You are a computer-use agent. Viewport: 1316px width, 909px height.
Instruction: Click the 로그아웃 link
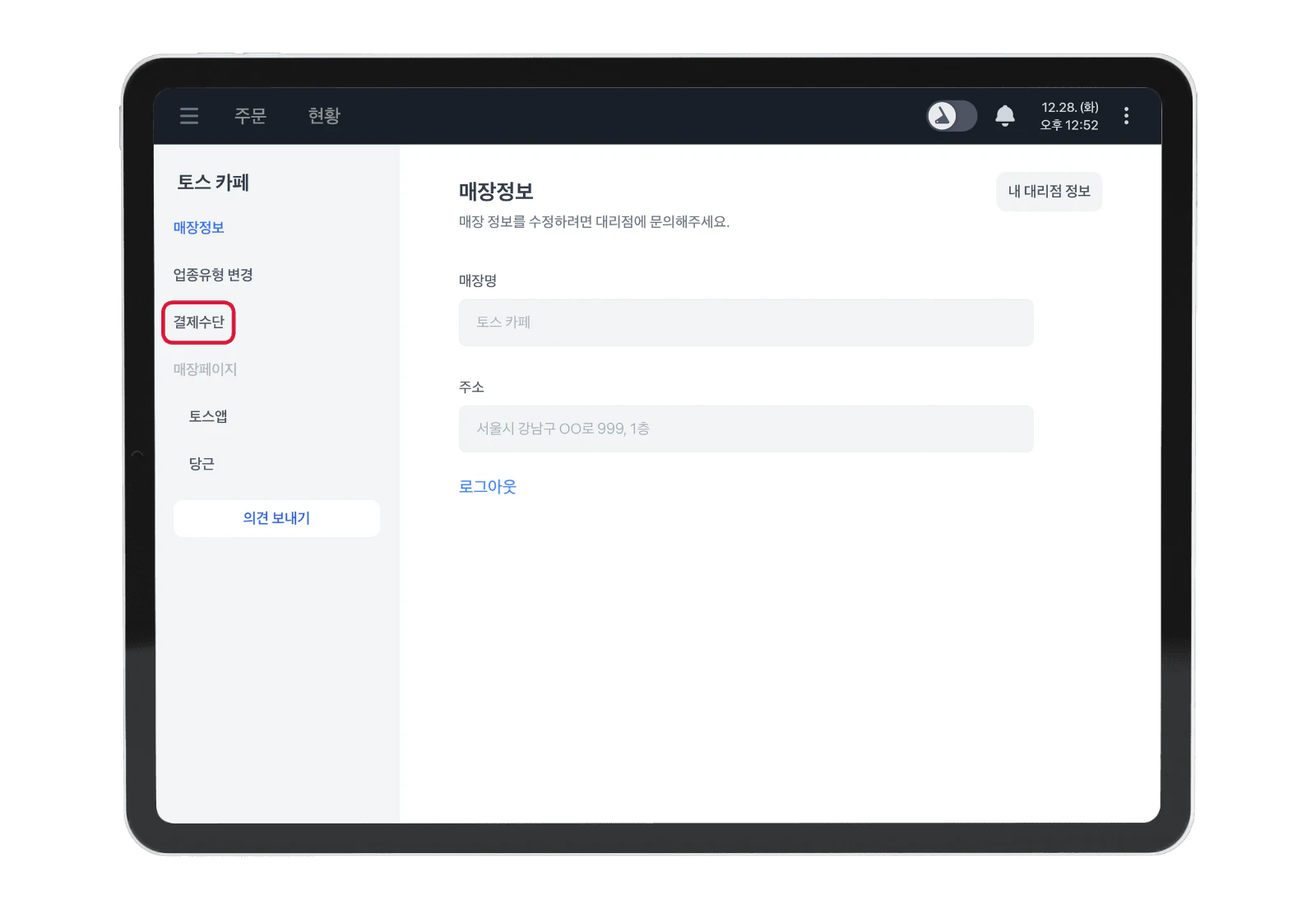[487, 487]
